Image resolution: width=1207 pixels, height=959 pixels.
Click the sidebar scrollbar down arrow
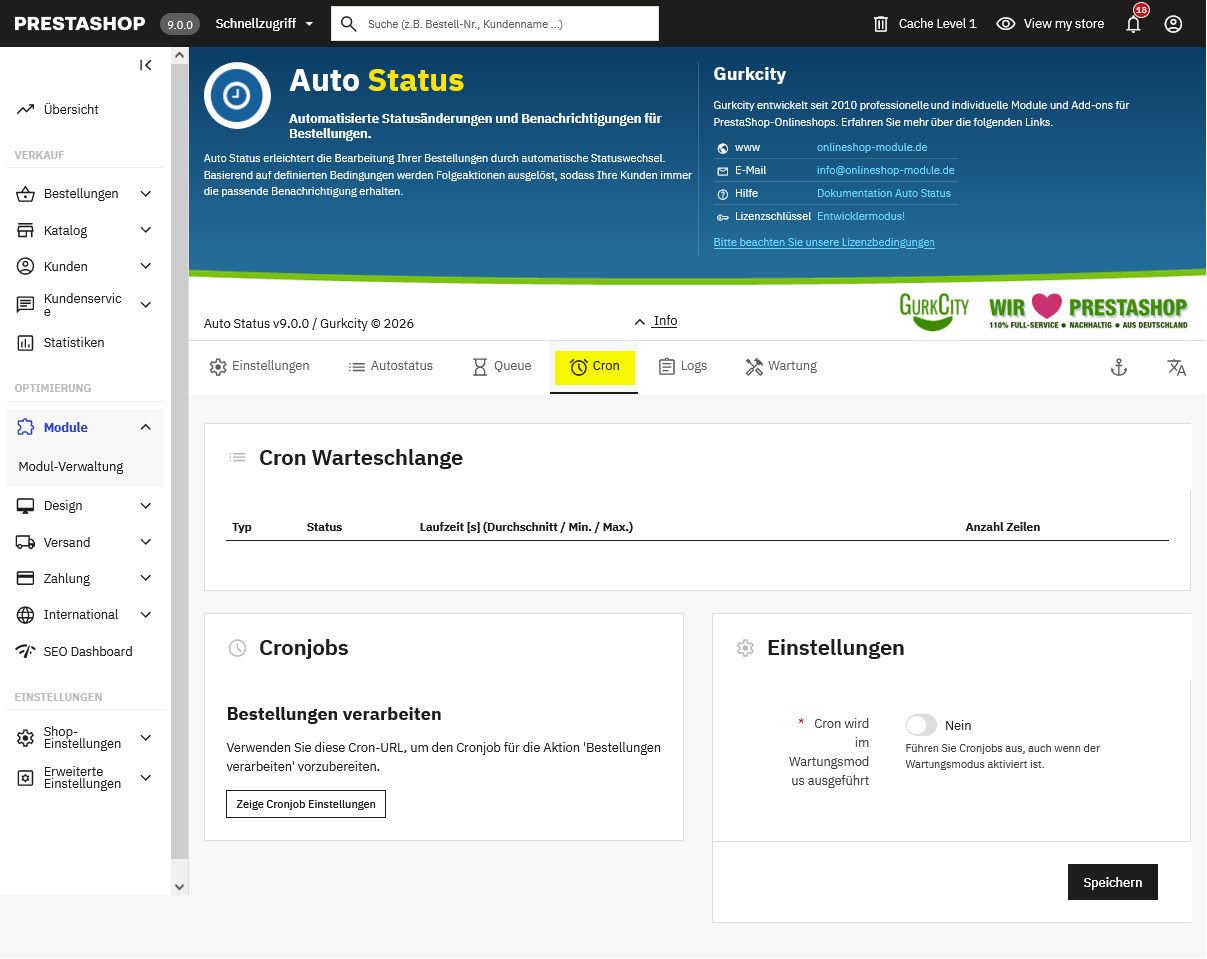pyautogui.click(x=179, y=887)
